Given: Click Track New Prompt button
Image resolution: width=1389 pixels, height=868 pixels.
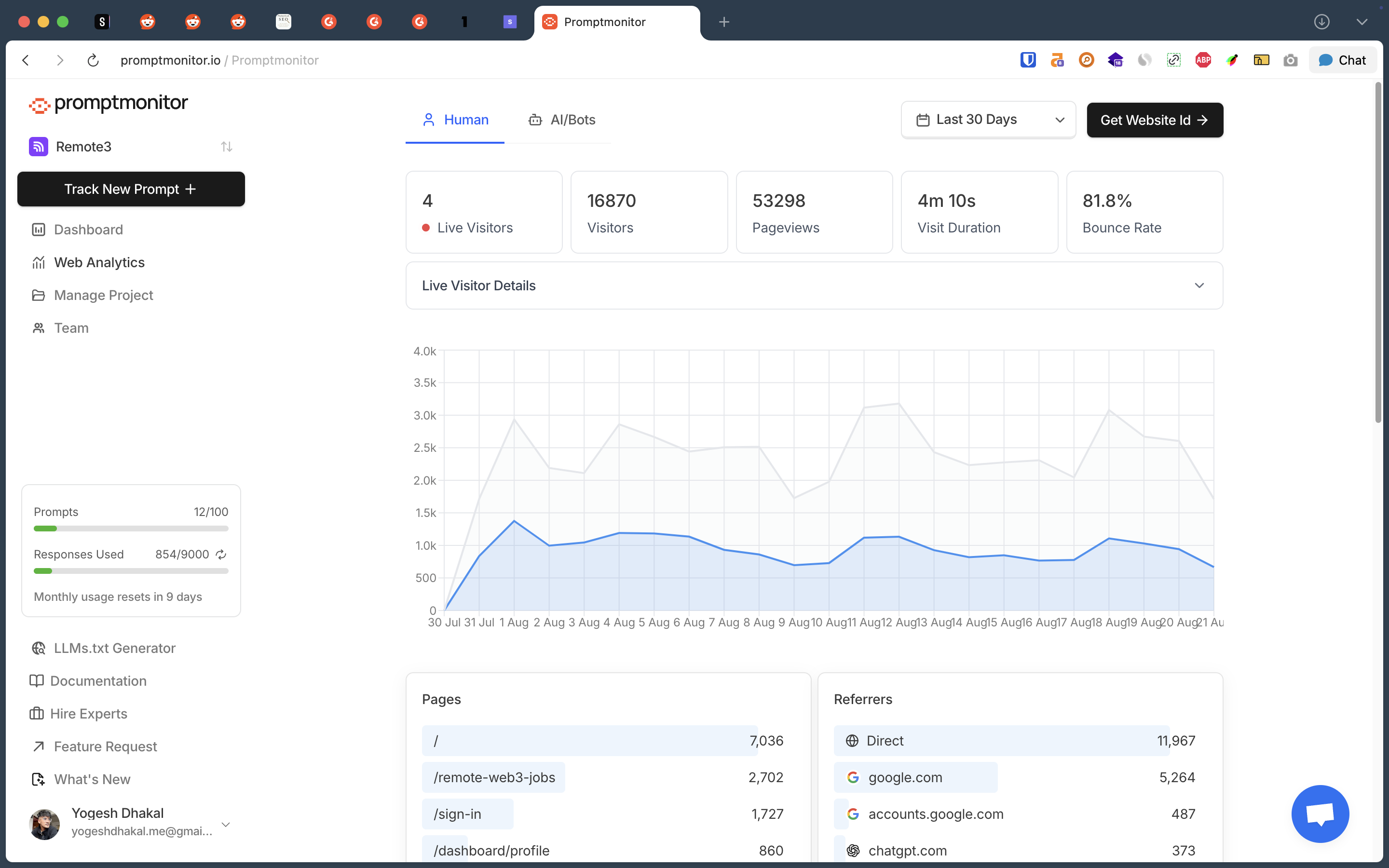Looking at the screenshot, I should coord(131,189).
